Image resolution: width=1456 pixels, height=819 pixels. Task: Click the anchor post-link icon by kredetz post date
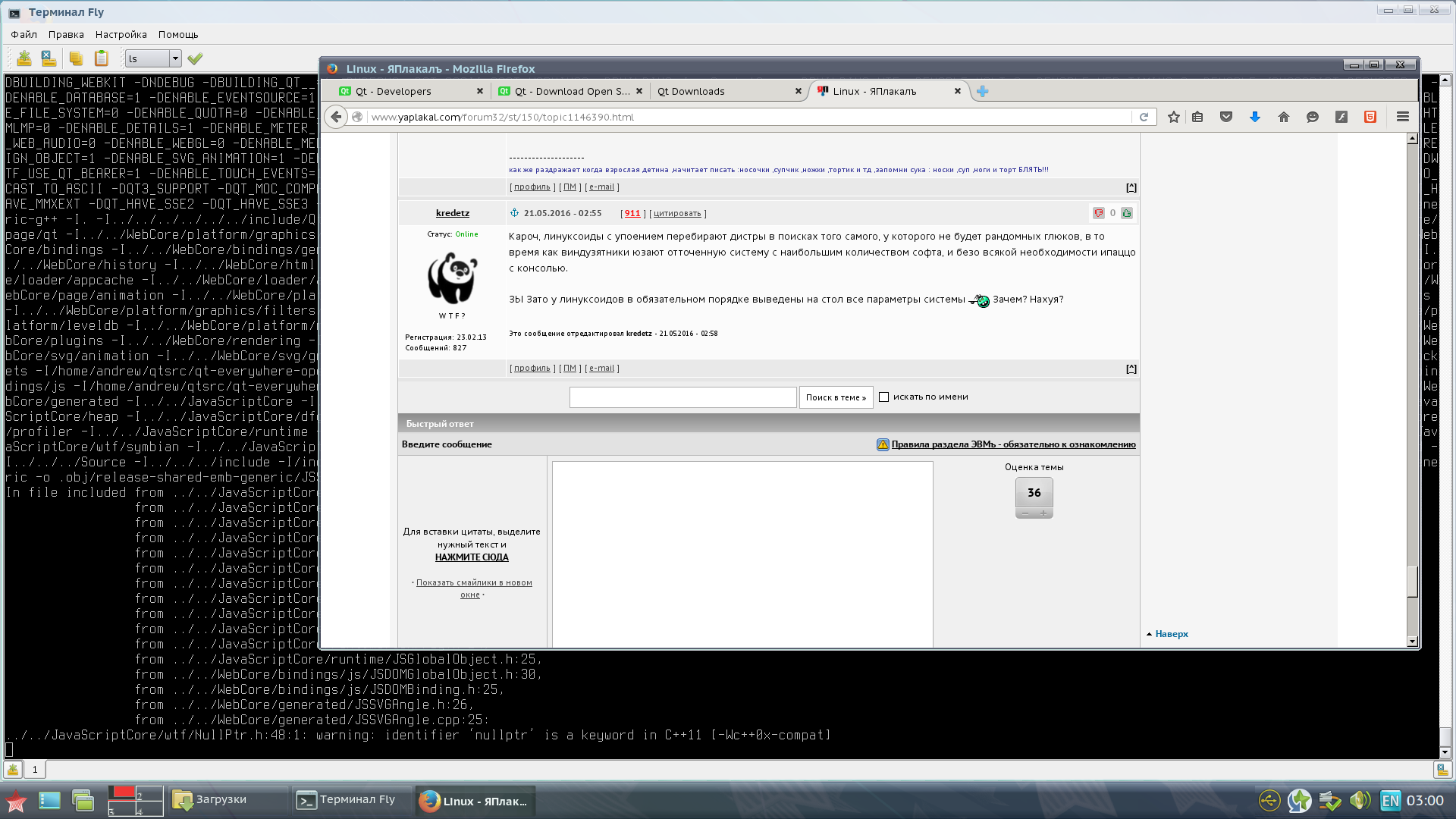pyautogui.click(x=514, y=213)
